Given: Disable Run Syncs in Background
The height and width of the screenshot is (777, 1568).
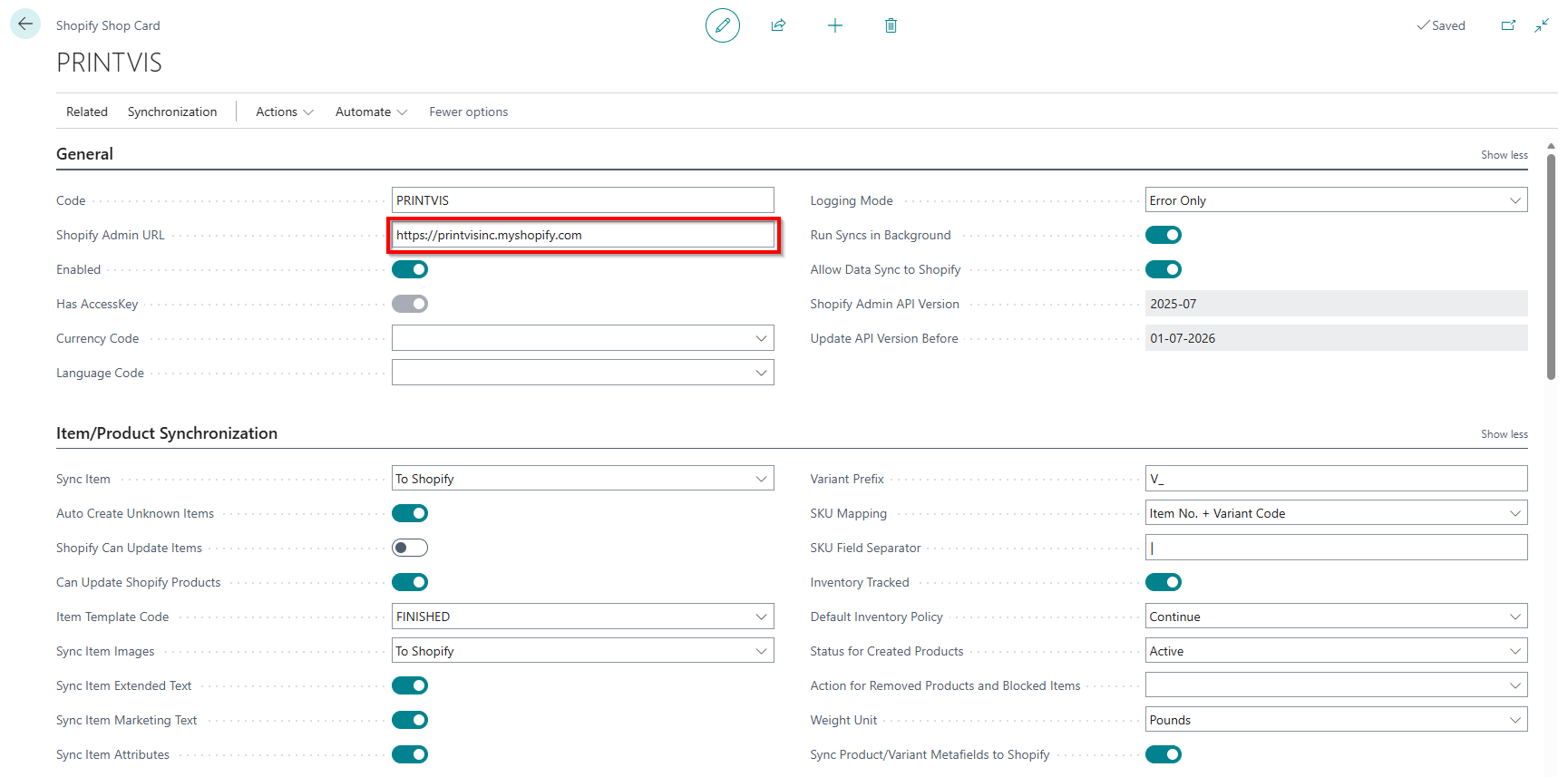Looking at the screenshot, I should (x=1163, y=235).
